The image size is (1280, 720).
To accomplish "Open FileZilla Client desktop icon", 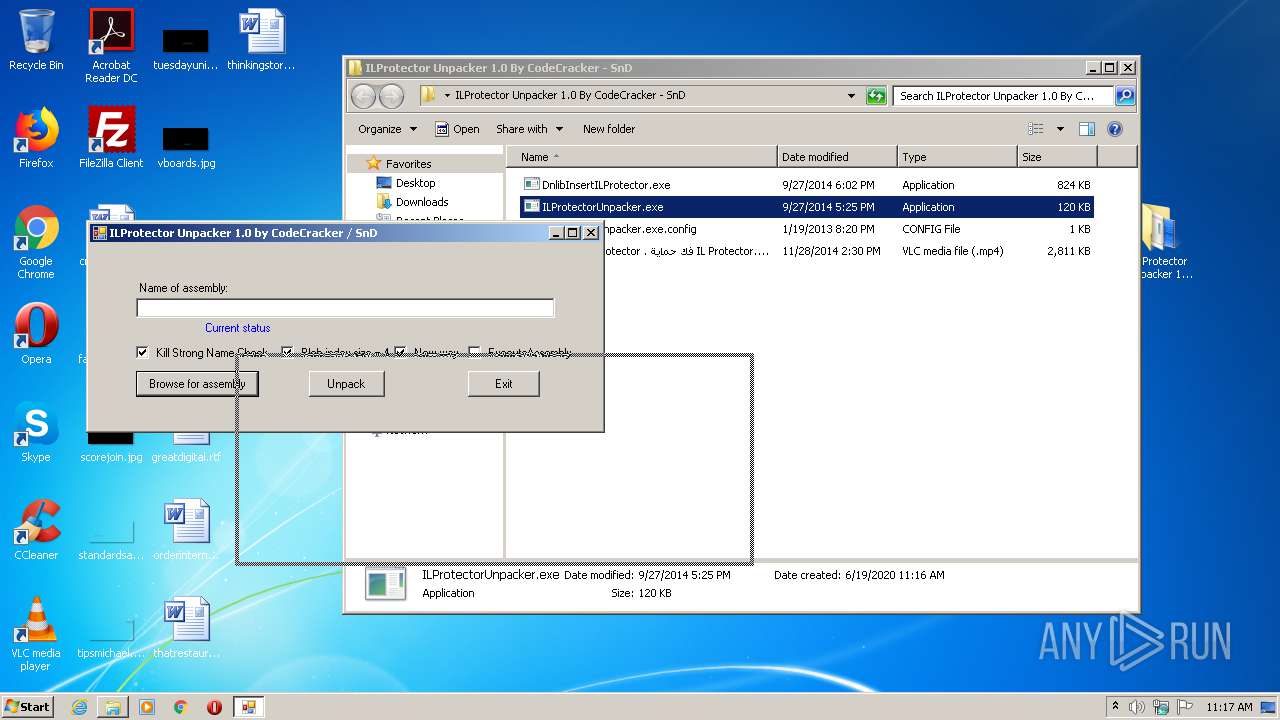I will pos(111,138).
